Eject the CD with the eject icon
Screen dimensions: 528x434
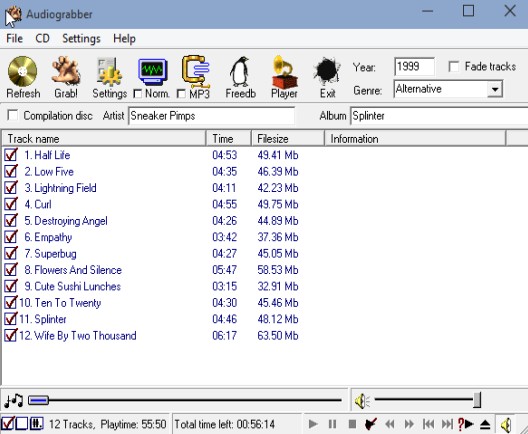coord(485,424)
